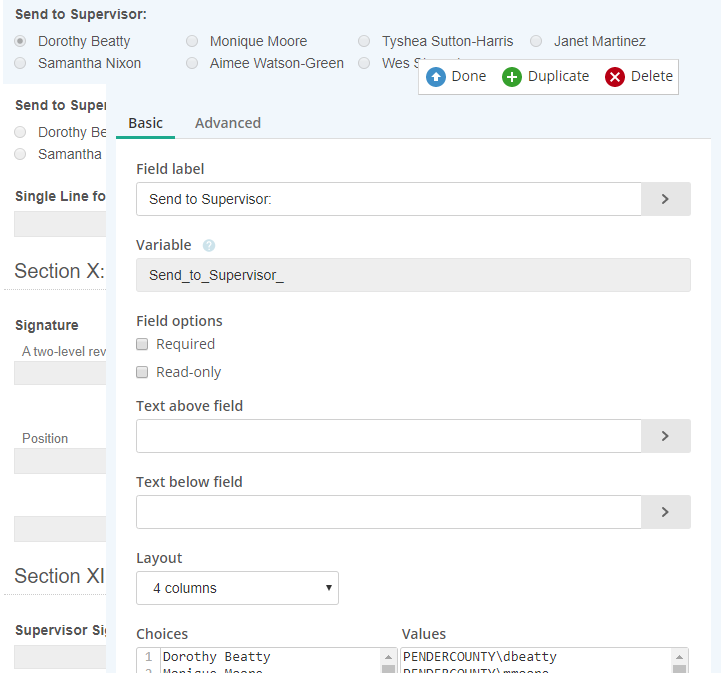Click the Section XI heading
This screenshot has width=728, height=673.
coord(59,576)
